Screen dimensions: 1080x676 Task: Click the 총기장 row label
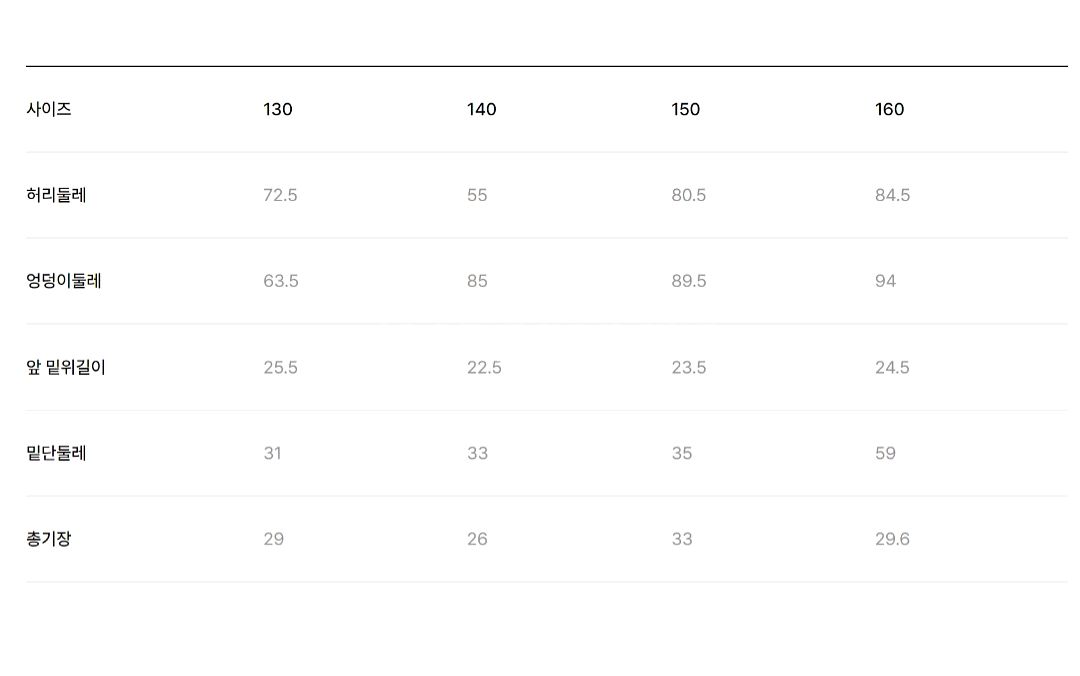pyautogui.click(x=49, y=539)
